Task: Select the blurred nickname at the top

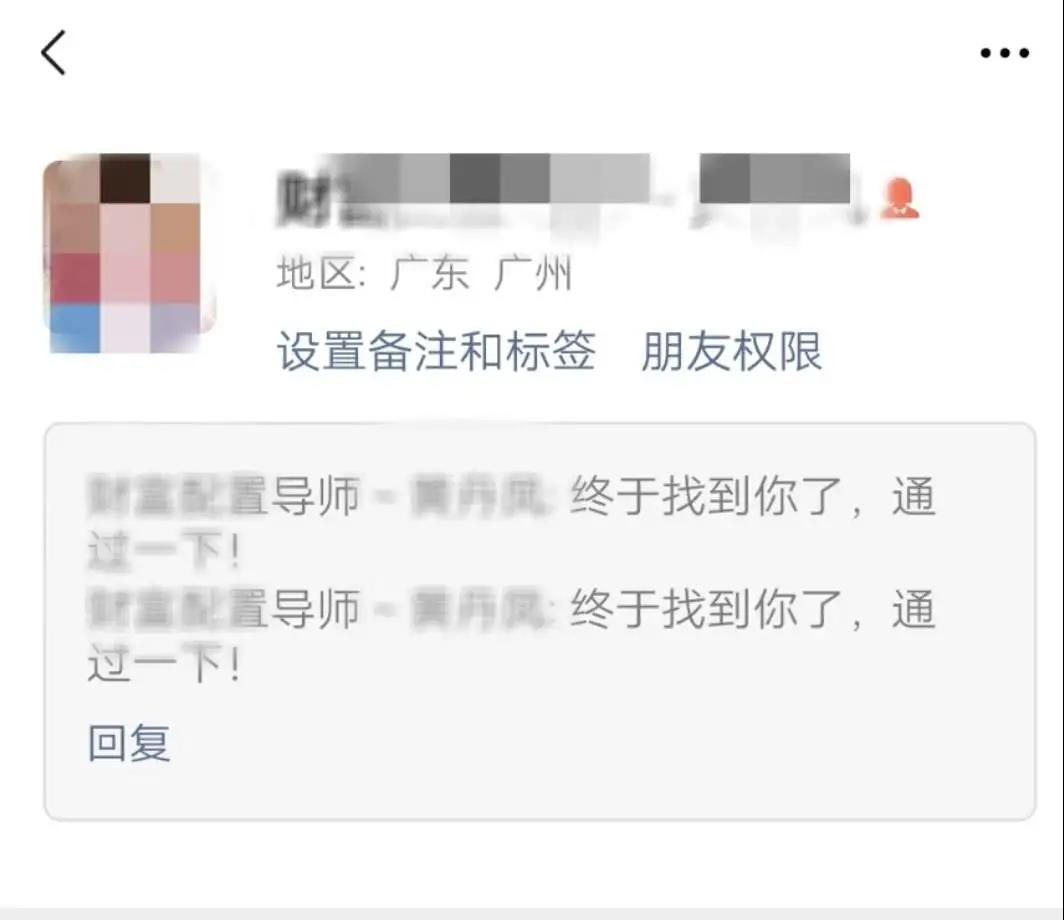Action: pyautogui.click(x=563, y=191)
